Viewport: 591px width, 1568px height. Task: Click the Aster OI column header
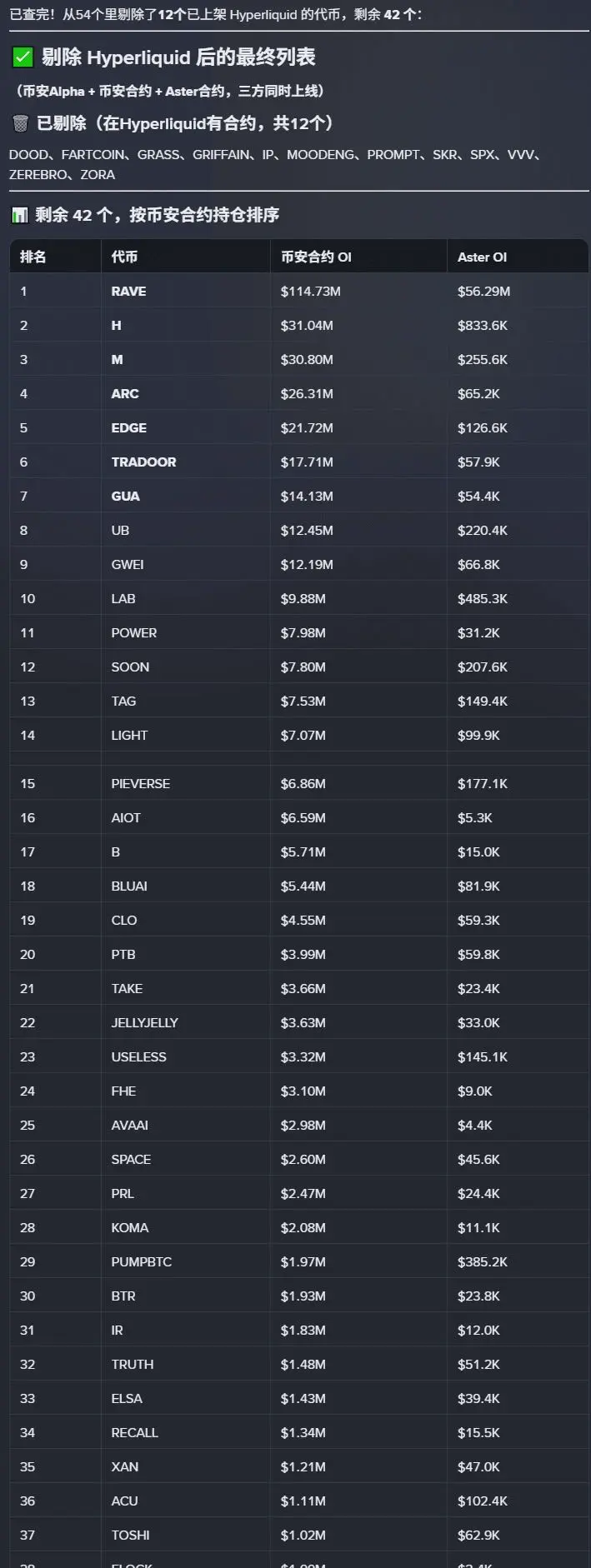point(482,257)
